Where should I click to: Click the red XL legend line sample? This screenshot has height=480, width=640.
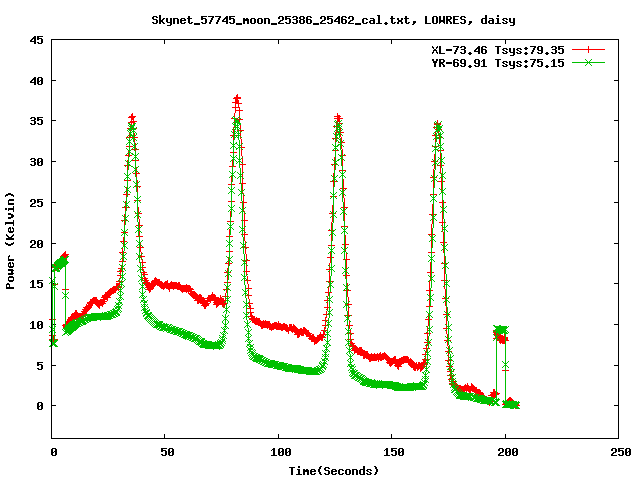588,50
